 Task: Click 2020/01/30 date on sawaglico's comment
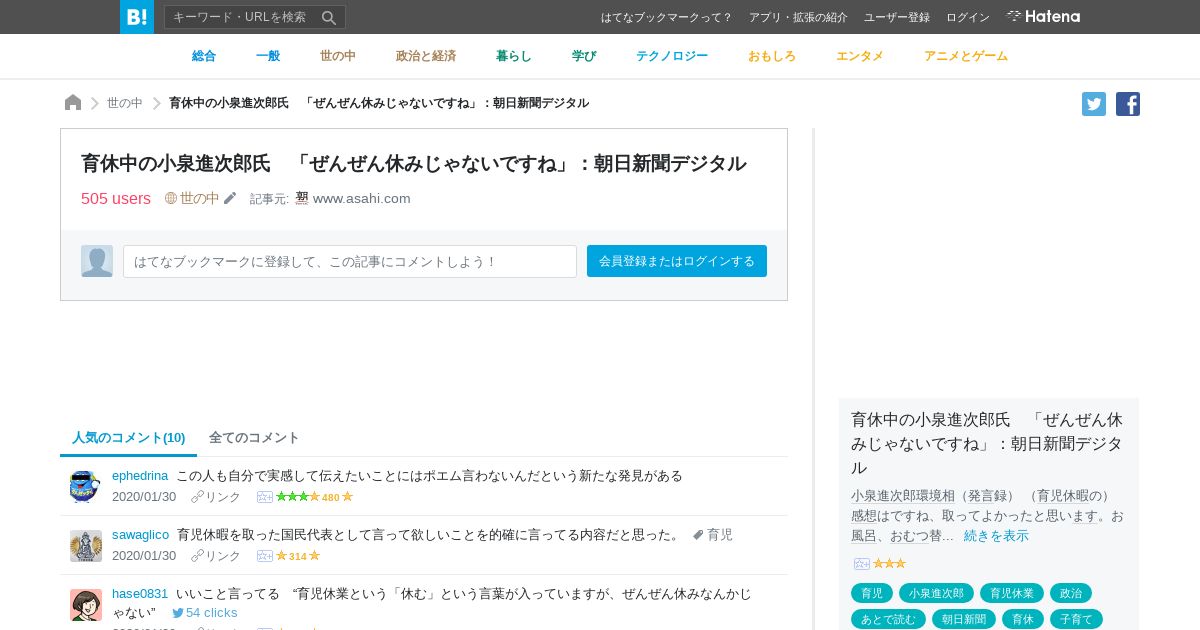coord(144,556)
